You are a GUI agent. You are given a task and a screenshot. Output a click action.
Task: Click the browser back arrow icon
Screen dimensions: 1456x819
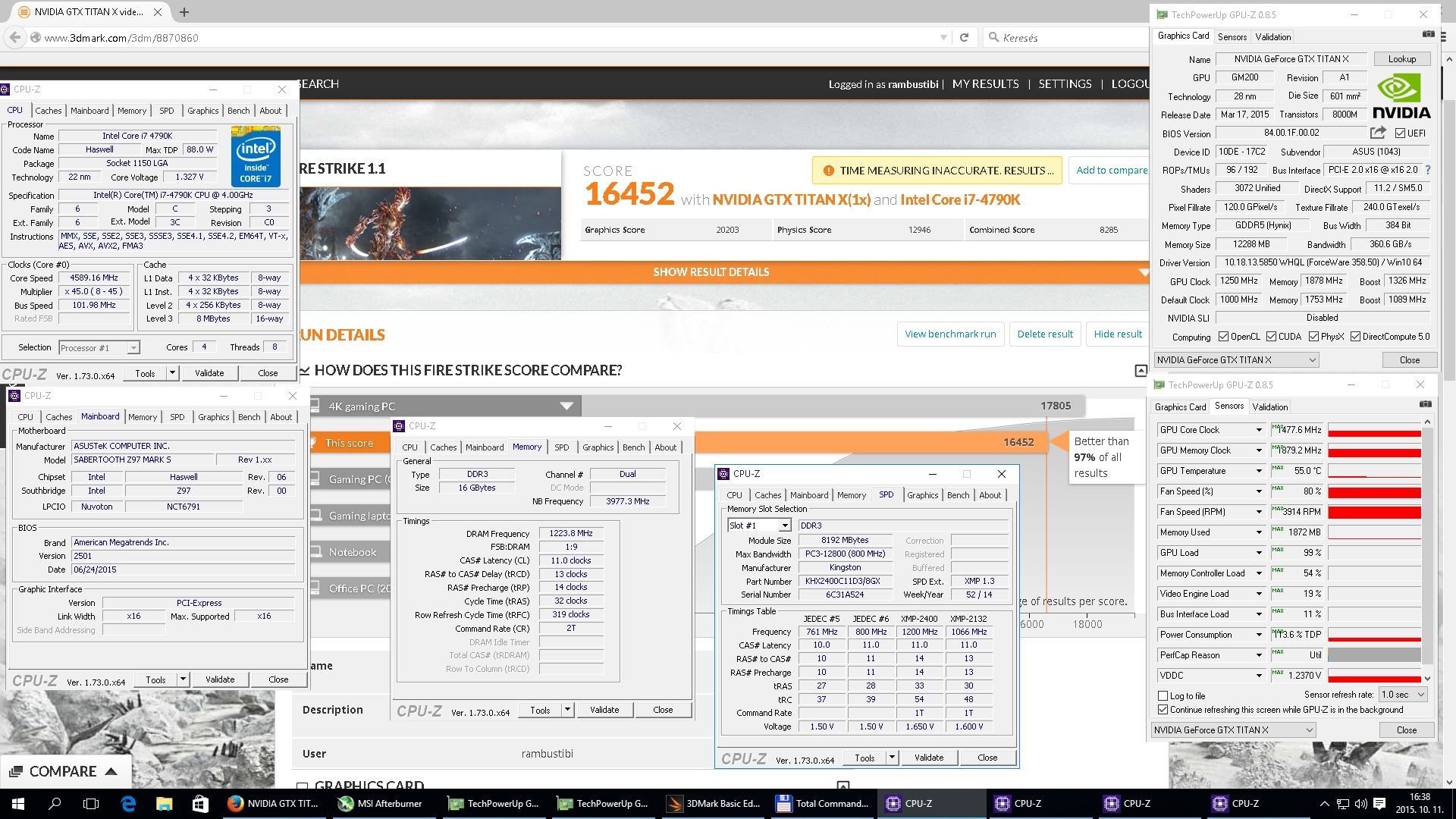[x=14, y=37]
